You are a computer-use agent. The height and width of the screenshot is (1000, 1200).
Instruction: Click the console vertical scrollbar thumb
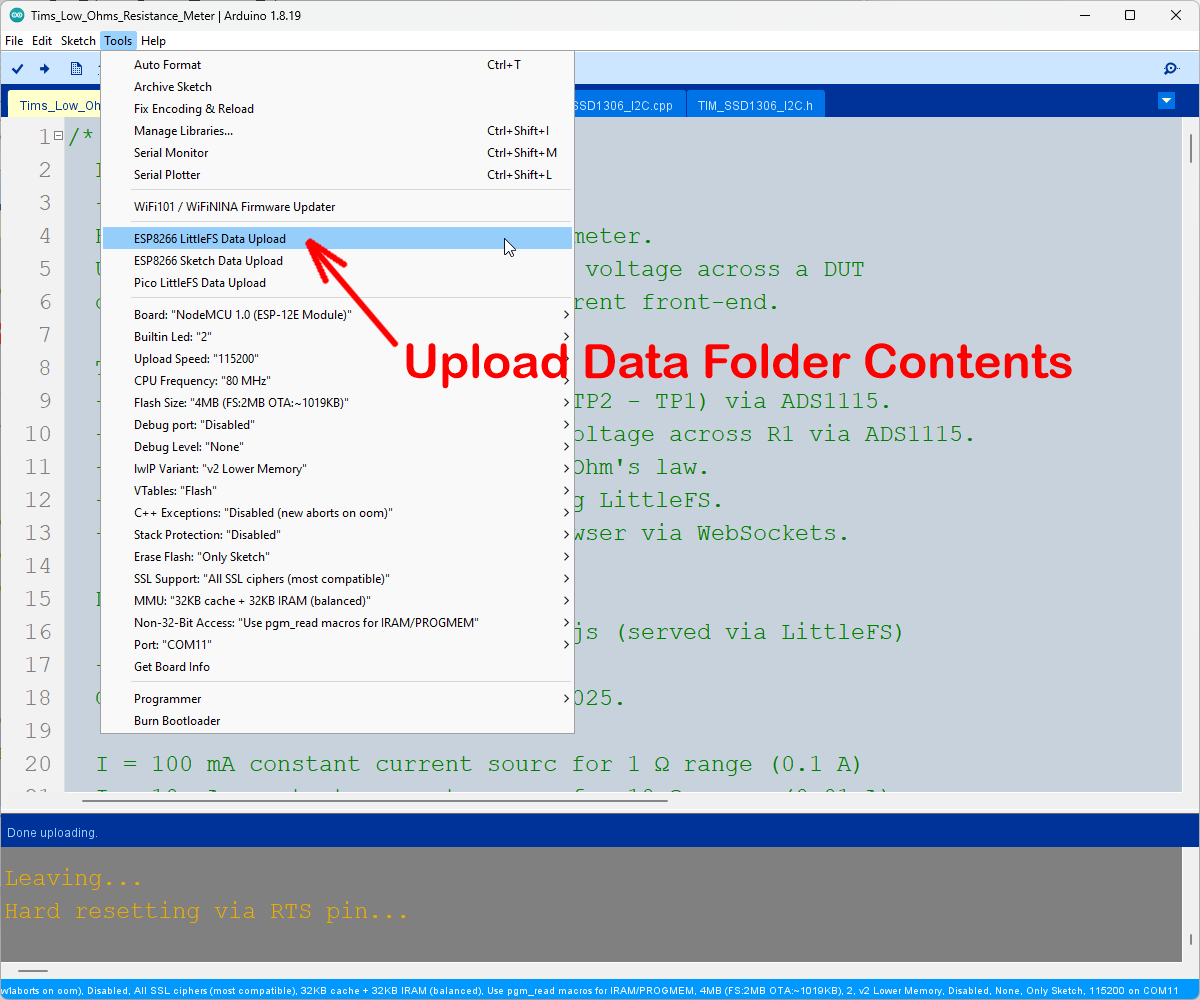(x=1191, y=939)
